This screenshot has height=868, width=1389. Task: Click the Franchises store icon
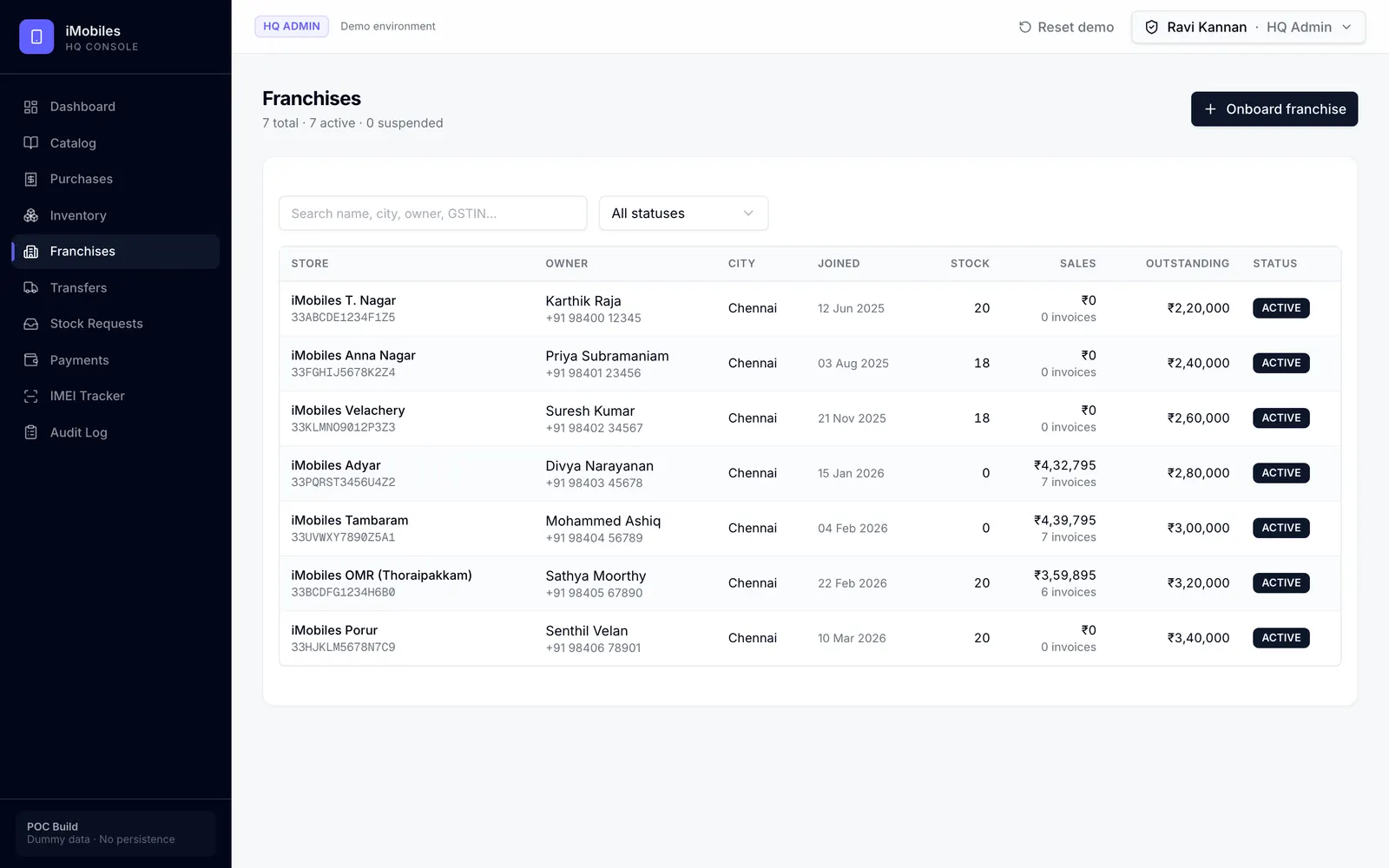pos(31,252)
